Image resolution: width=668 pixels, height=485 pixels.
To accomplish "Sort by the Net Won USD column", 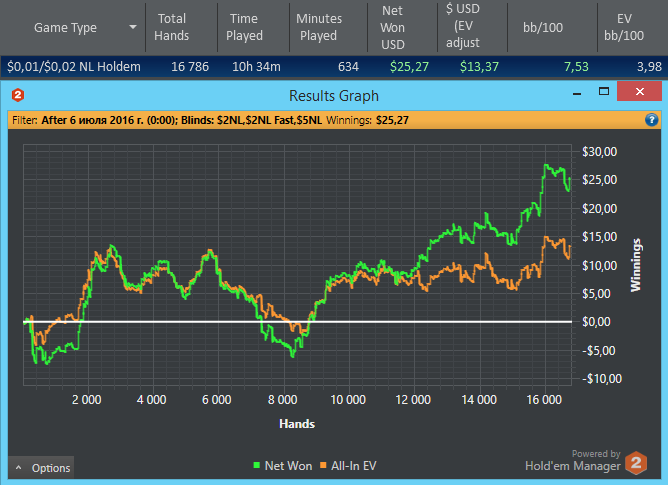I will click(392, 27).
